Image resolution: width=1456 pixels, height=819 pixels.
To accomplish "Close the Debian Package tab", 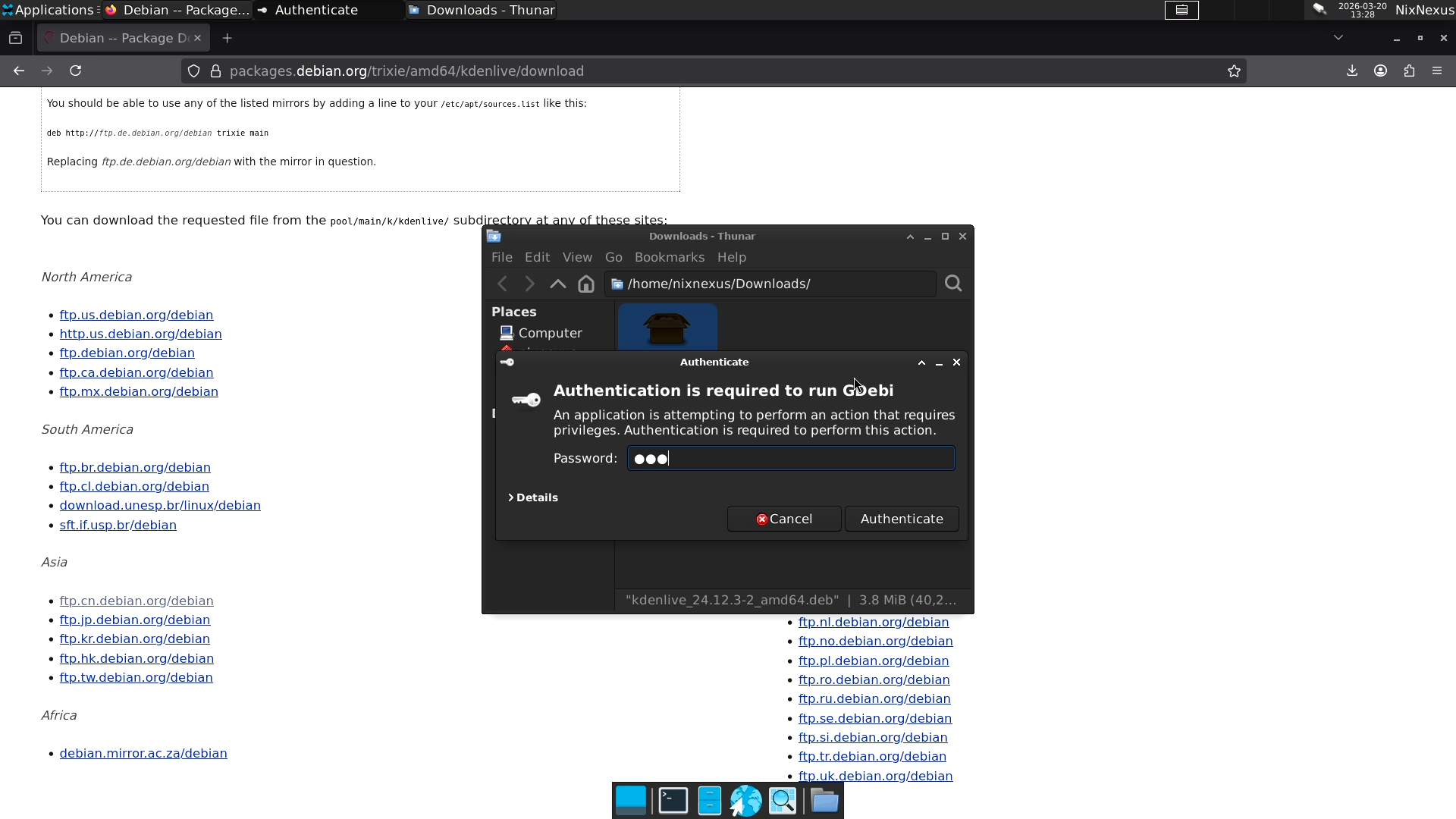I will 197,38.
